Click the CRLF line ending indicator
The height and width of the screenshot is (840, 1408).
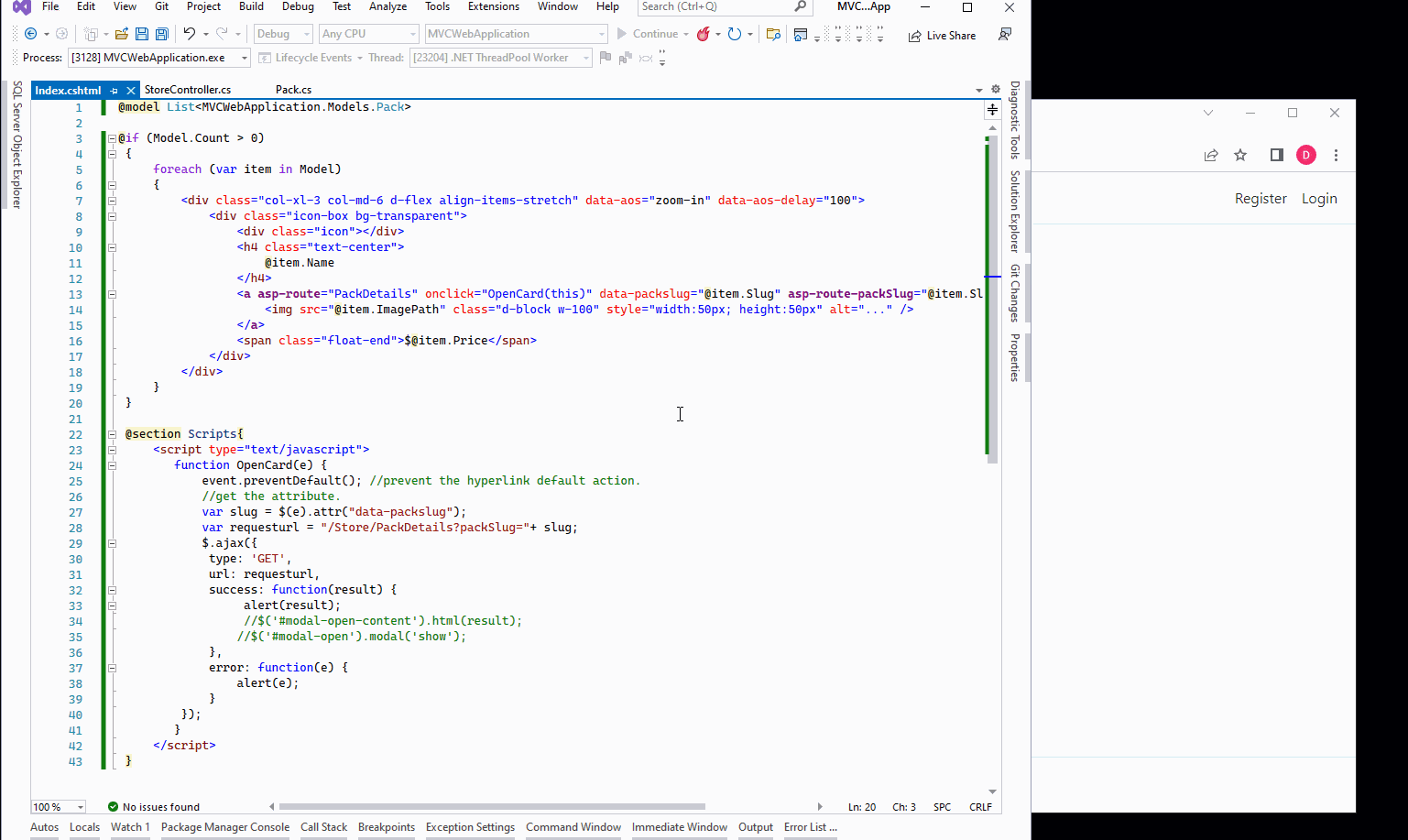[x=980, y=807]
